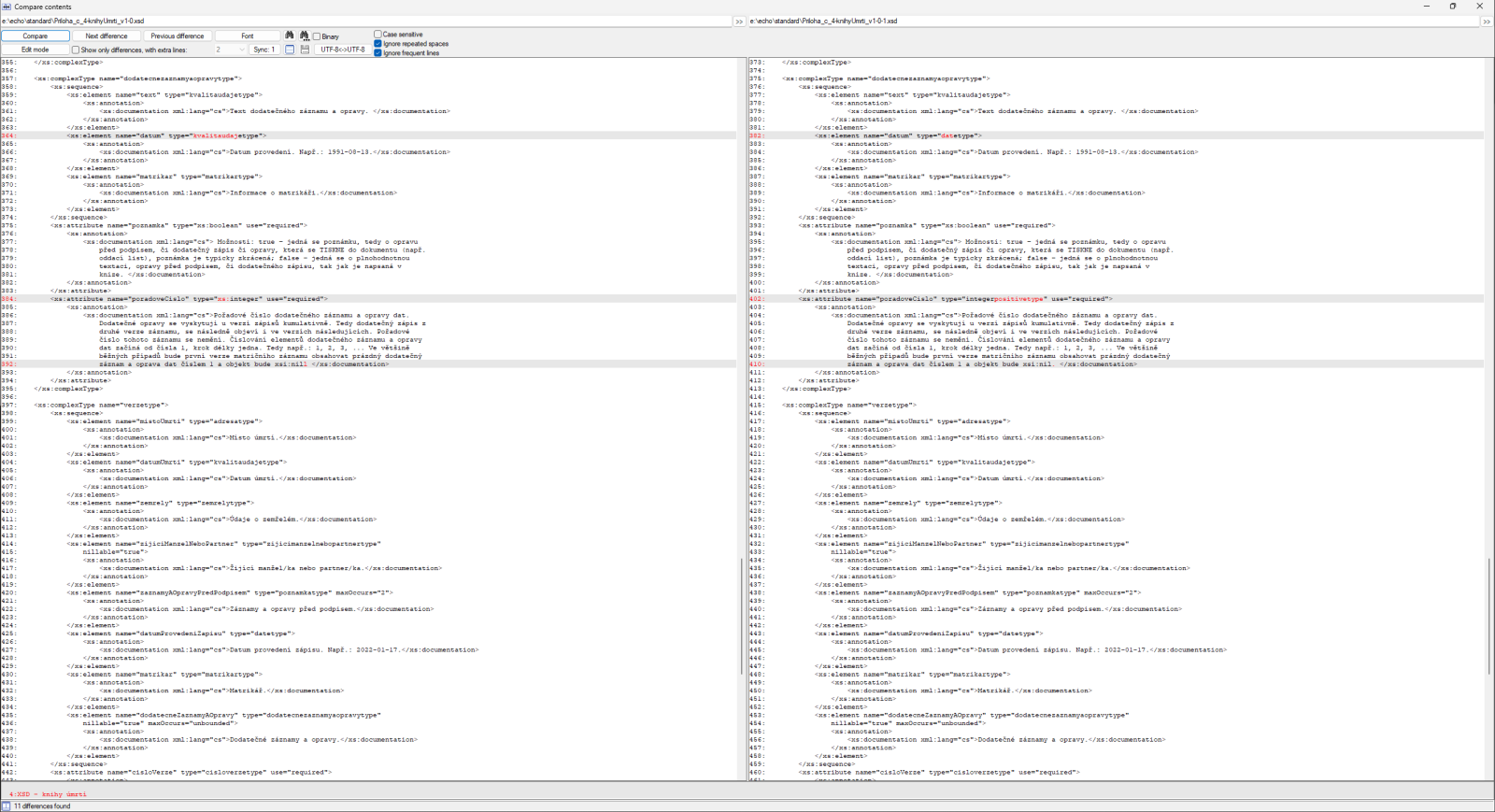This screenshot has width=1495, height=812.
Task: Select right line 402 integerpositivetype attribute
Action: click(1116, 299)
